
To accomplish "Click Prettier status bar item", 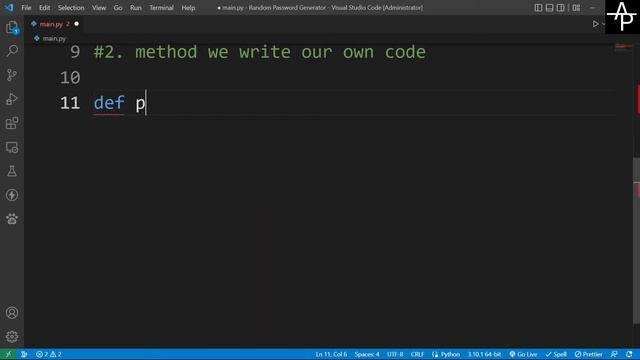I will pyautogui.click(x=589, y=354).
